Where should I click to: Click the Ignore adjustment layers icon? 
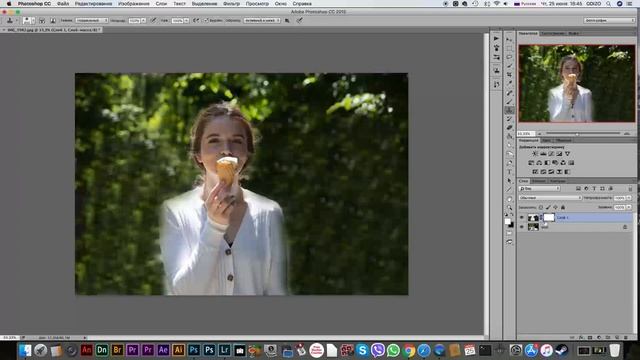(x=287, y=20)
